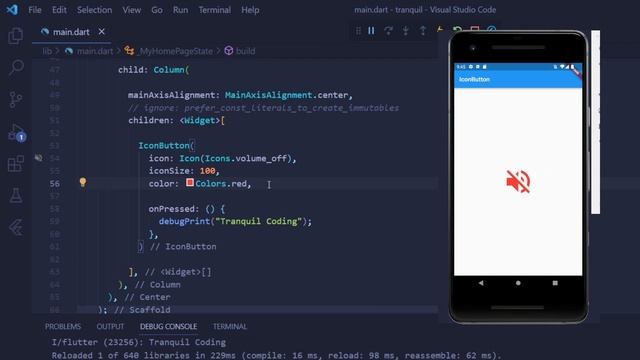Open the View menu

pyautogui.click(x=131, y=10)
